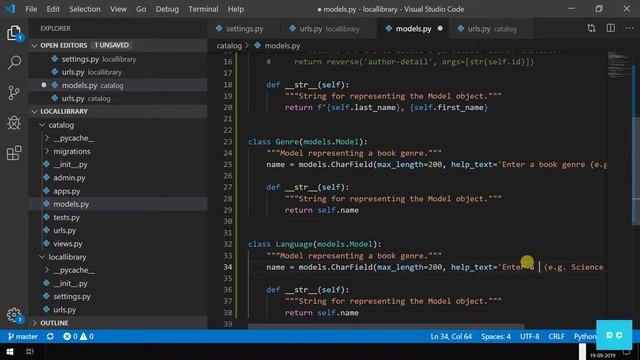Click the unsaved dot on models.py tab
The width and height of the screenshot is (640, 360).
[440, 28]
